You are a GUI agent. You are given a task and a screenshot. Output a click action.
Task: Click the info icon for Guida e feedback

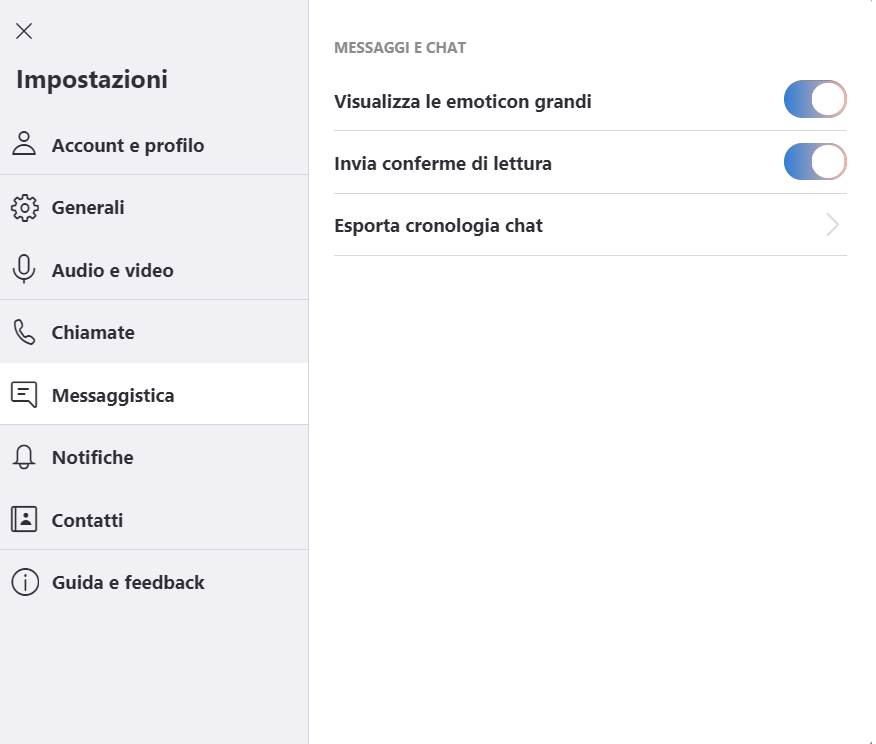click(25, 583)
